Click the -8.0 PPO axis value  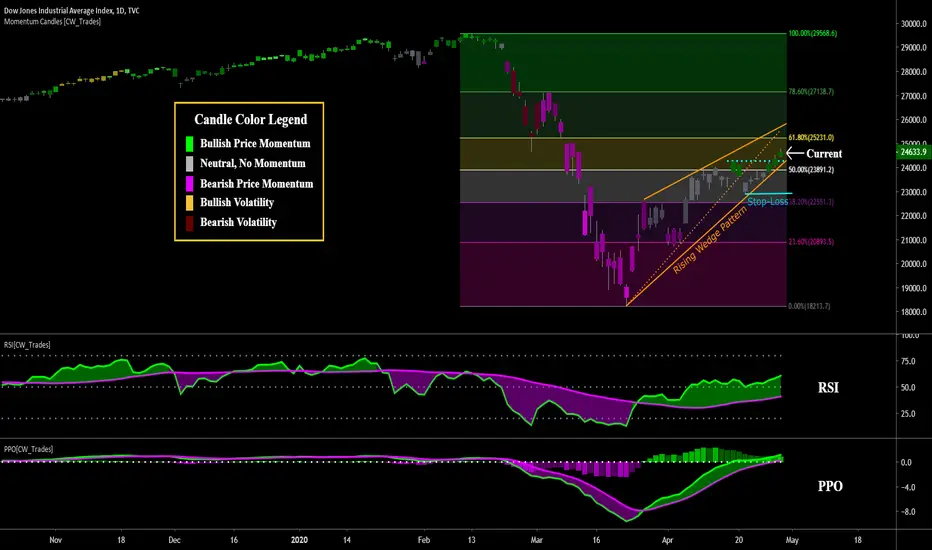click(x=906, y=511)
